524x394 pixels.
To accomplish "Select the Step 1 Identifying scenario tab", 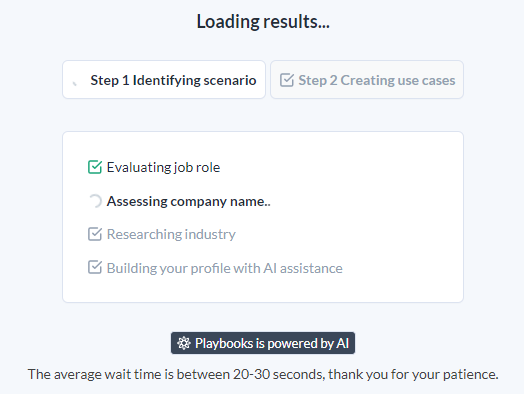I will tap(164, 80).
